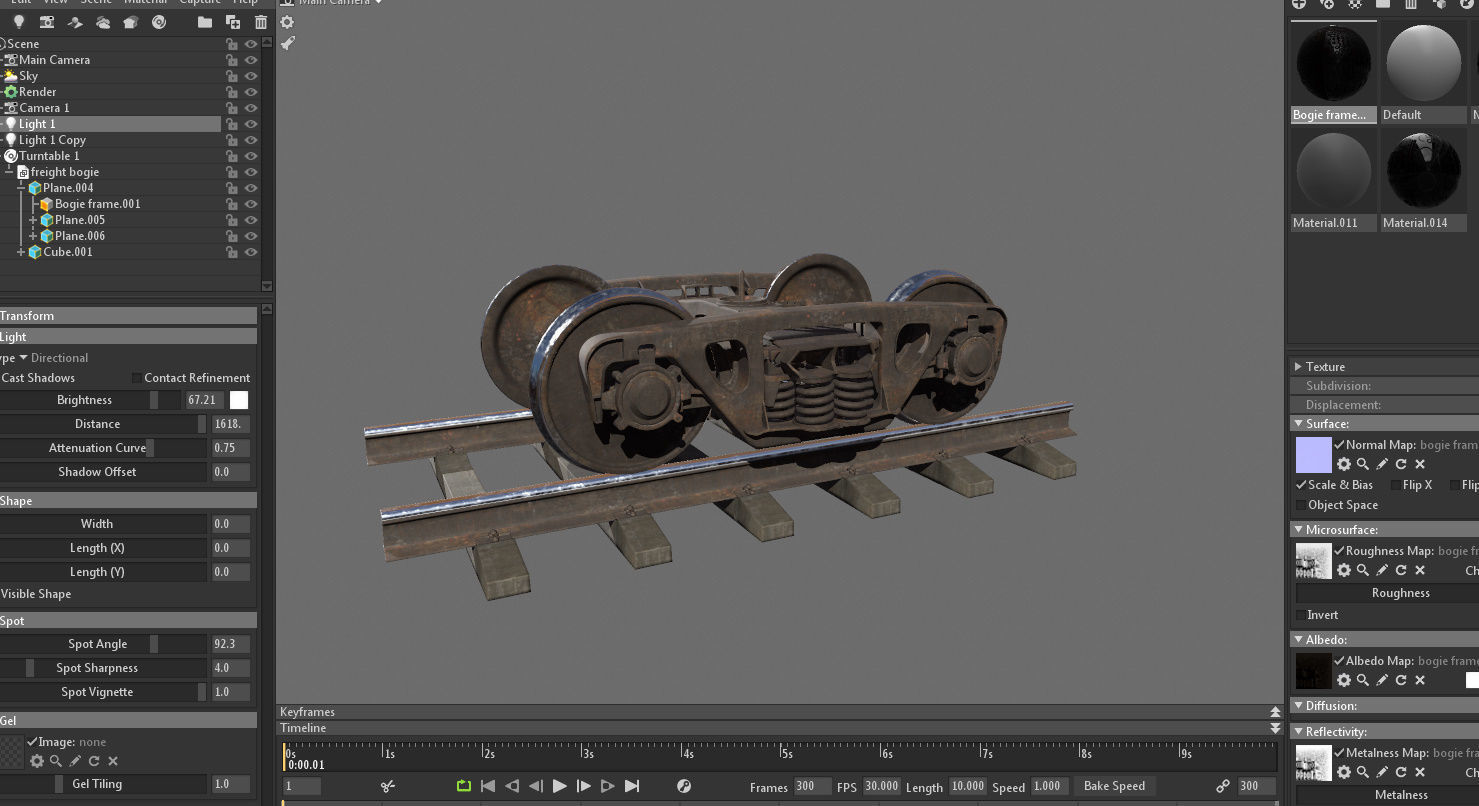Collapse the Albedo section

(1298, 640)
